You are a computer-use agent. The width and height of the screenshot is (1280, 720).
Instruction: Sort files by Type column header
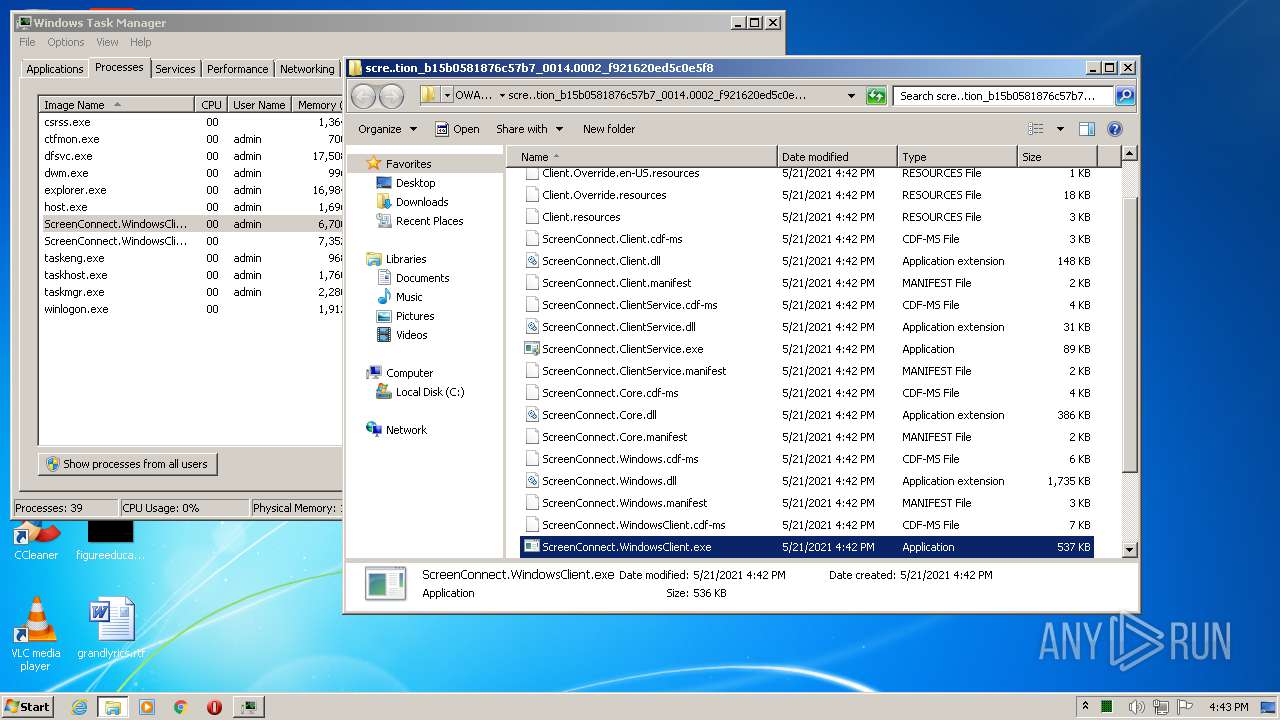click(957, 157)
